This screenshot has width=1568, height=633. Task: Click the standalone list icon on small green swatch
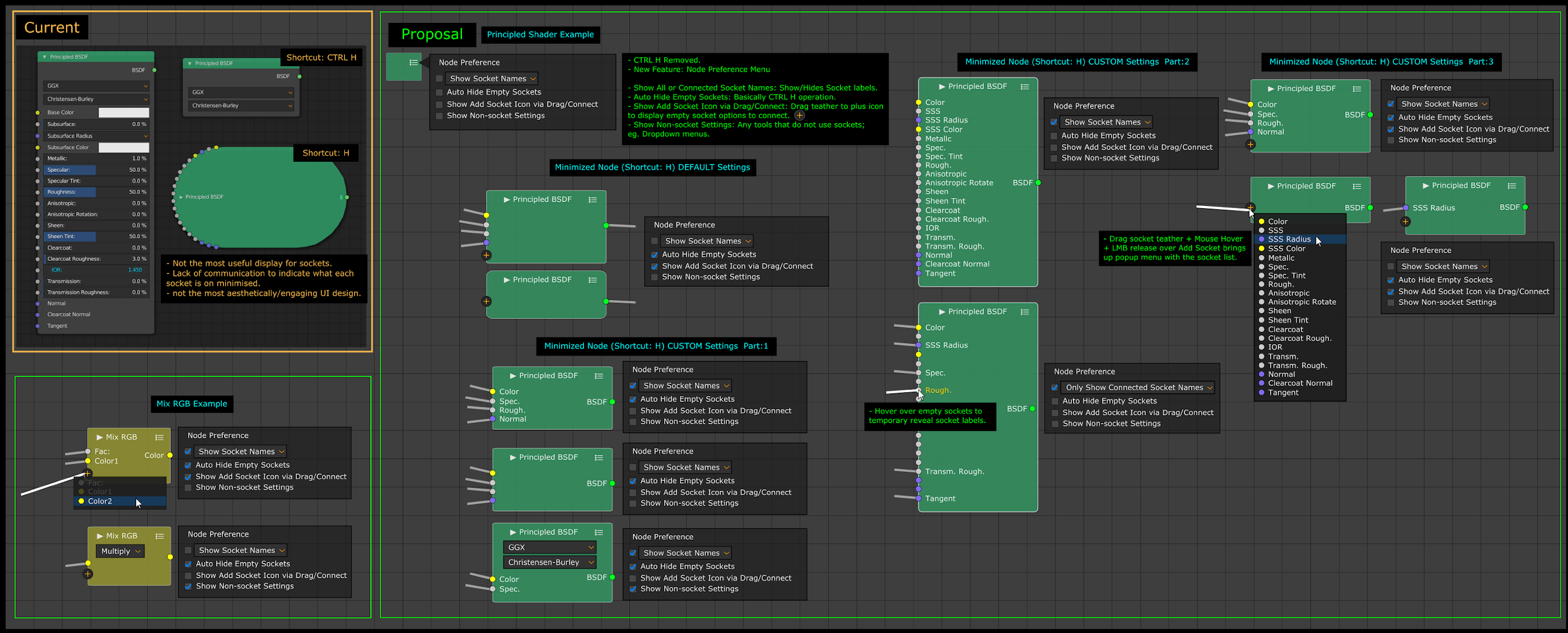(413, 63)
